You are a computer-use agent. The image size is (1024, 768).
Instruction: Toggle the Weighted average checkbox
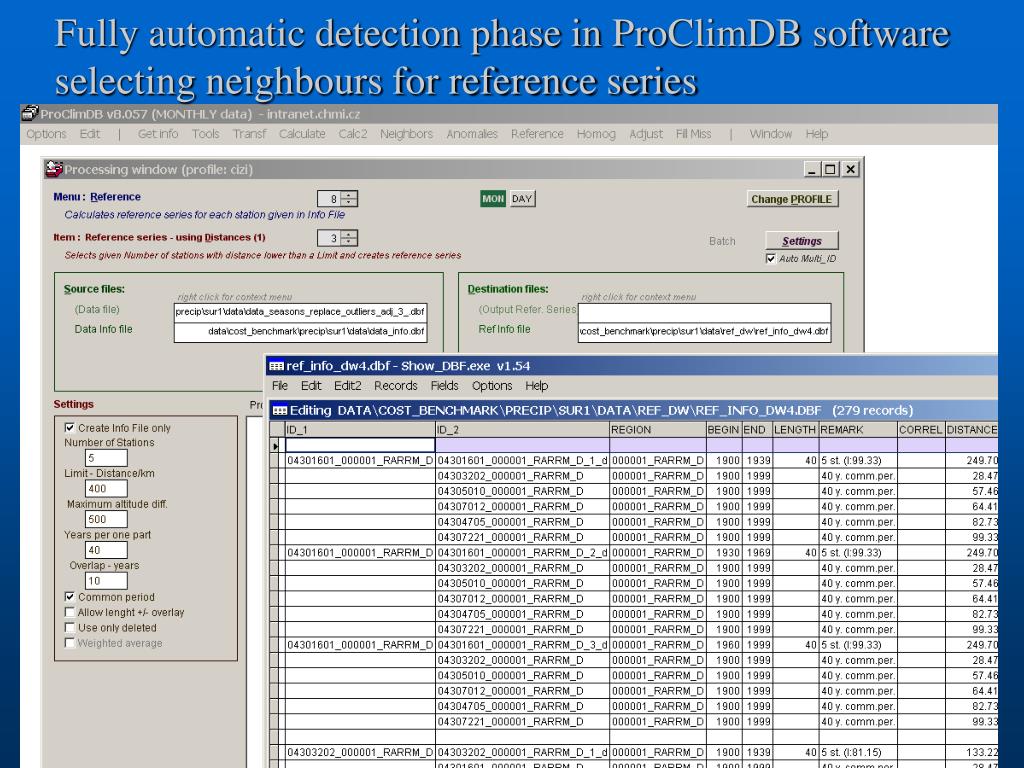tap(69, 643)
